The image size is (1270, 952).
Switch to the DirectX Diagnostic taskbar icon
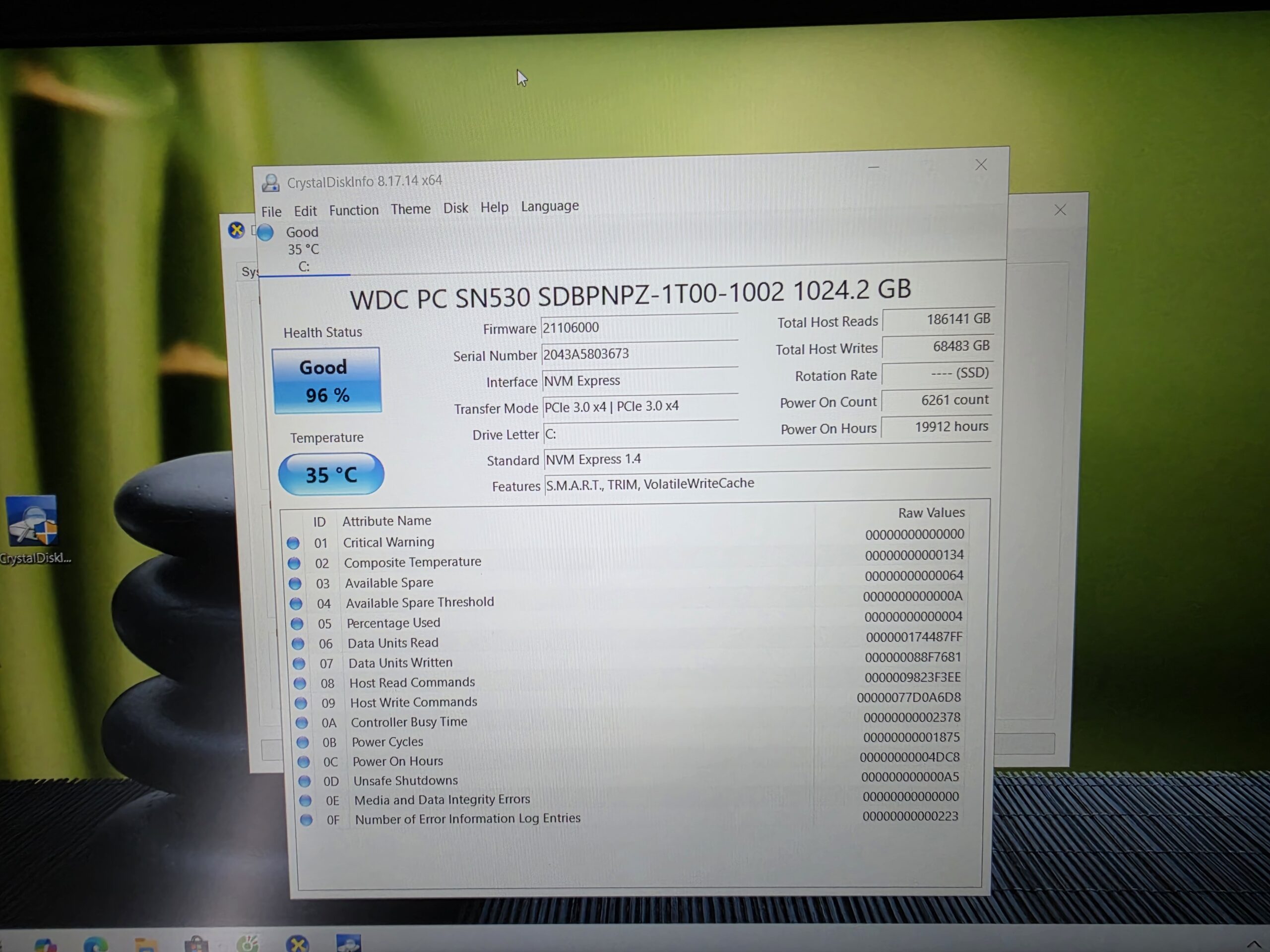point(297,944)
